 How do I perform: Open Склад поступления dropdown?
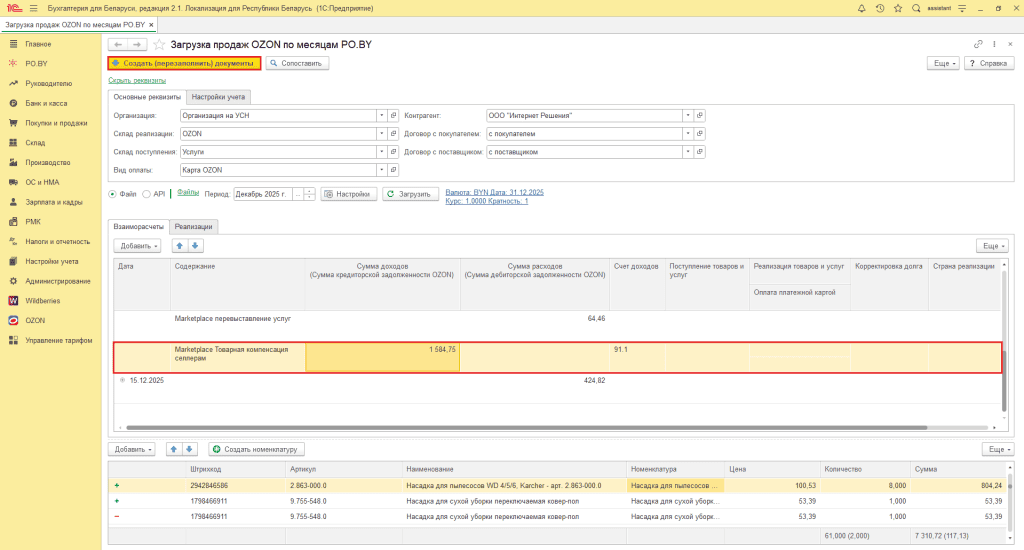click(x=381, y=152)
